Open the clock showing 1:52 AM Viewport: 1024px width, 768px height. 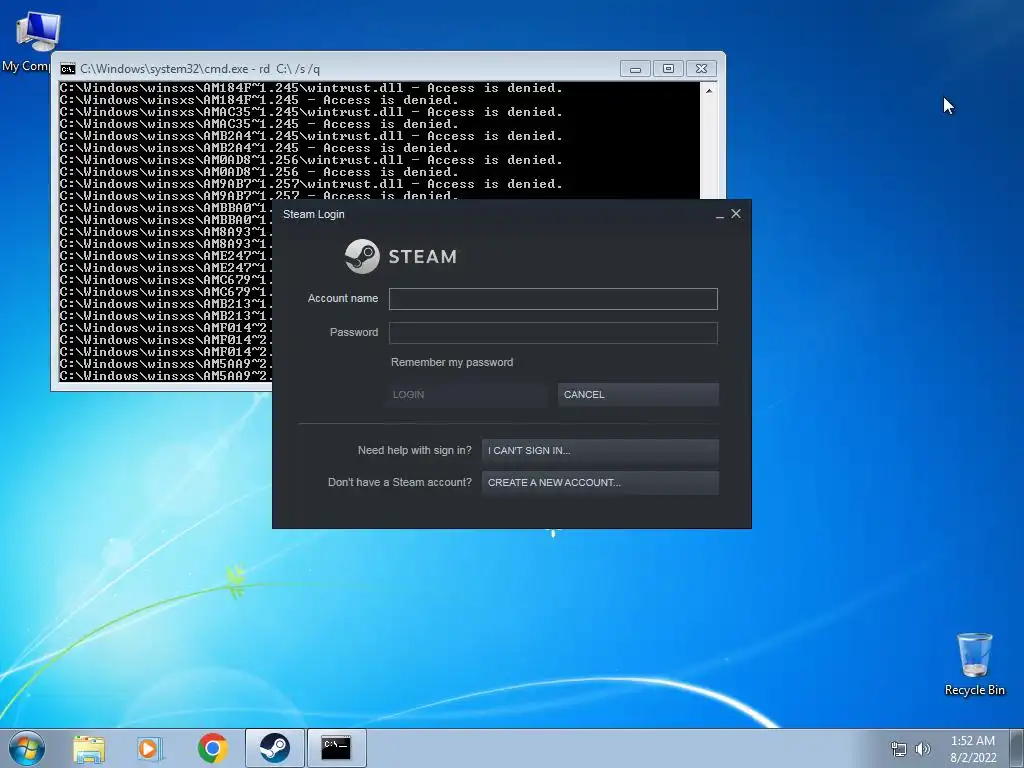tap(973, 749)
